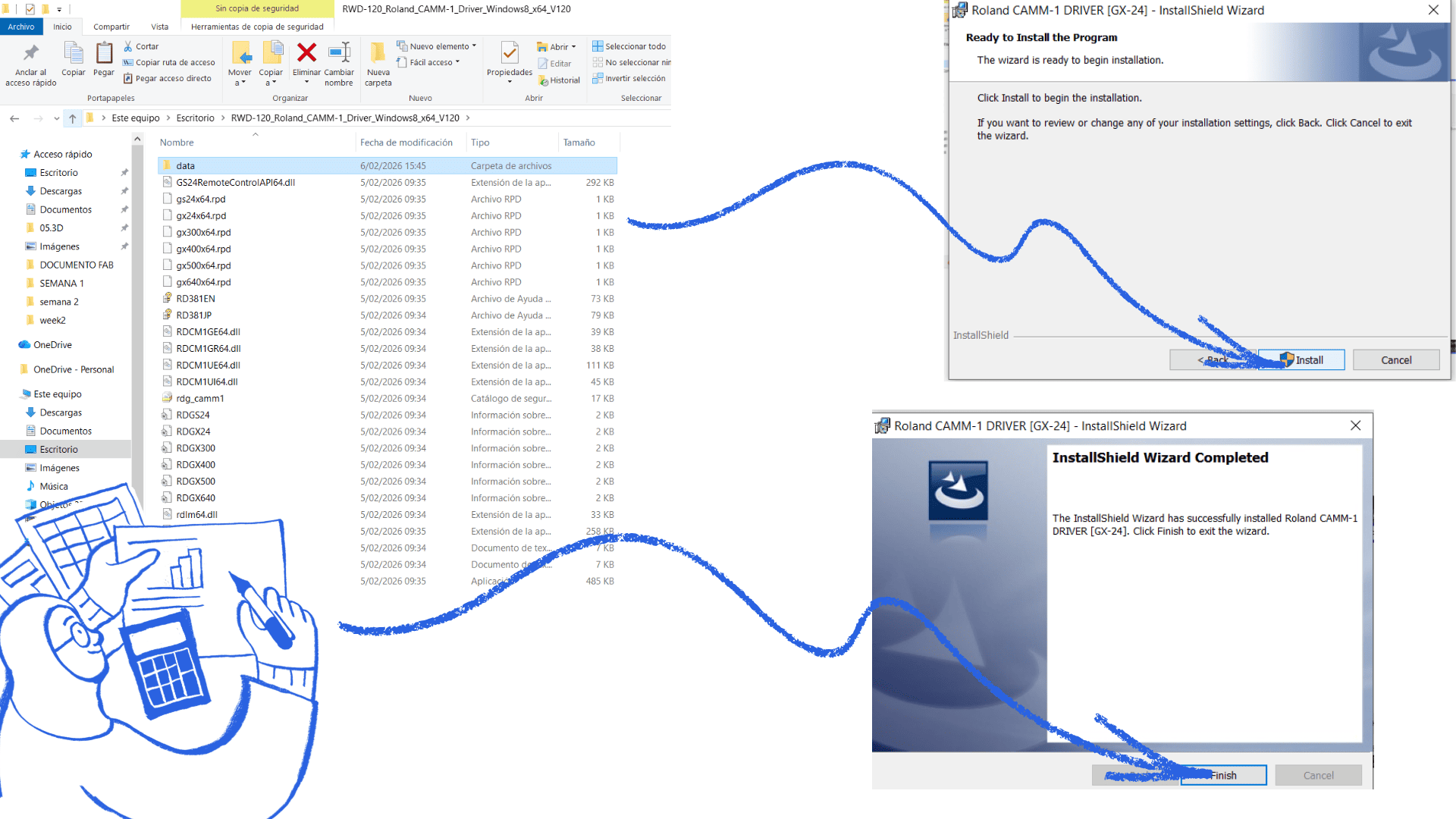Open the Vista ribbon tab
This screenshot has width=1456, height=819.
pos(159,27)
